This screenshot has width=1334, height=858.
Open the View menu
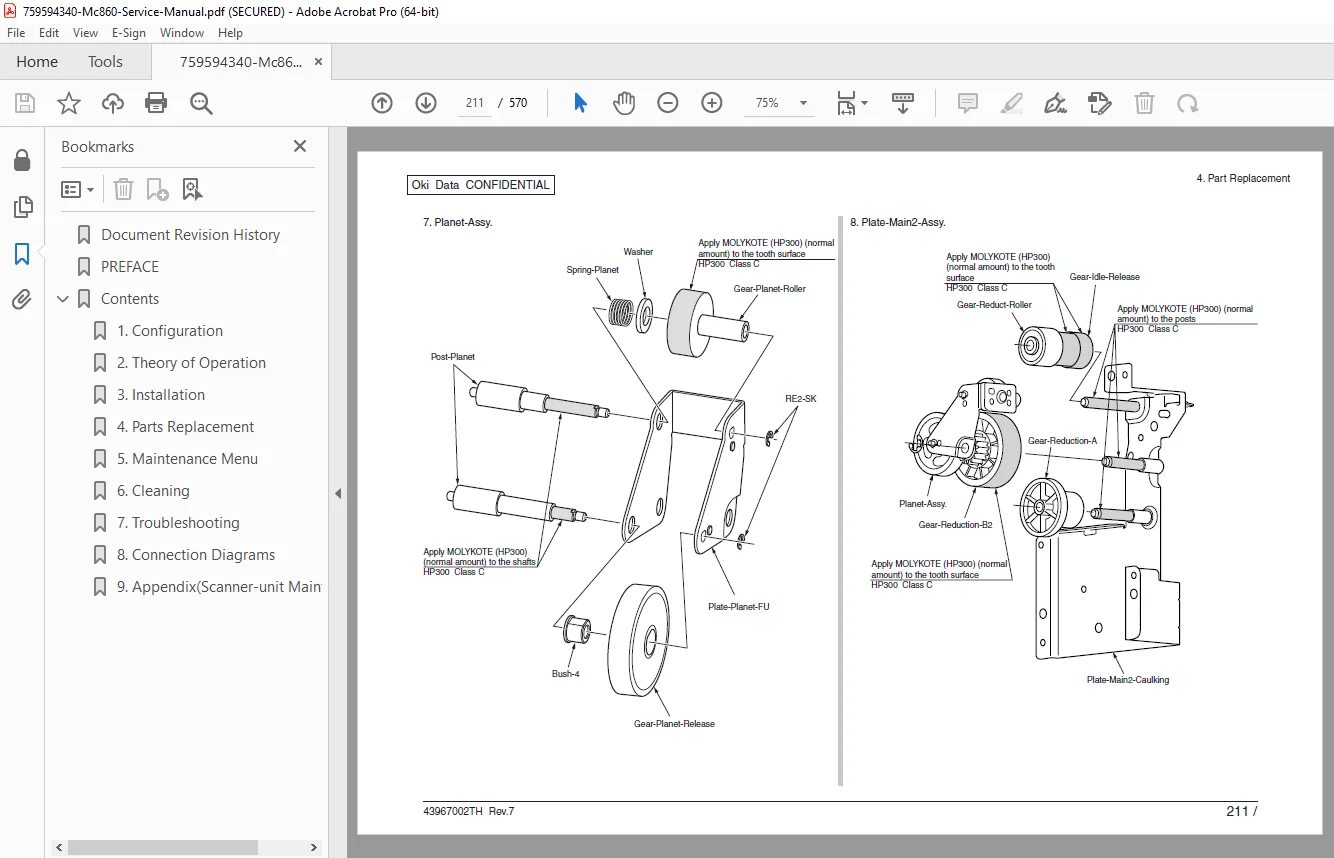(86, 33)
